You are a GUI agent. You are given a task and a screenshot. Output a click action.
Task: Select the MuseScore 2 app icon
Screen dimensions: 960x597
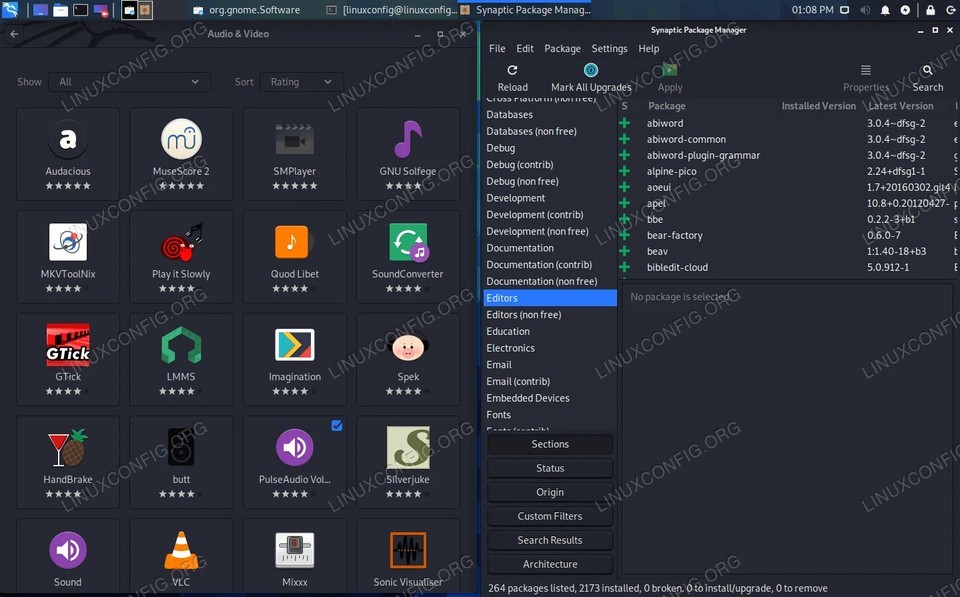coord(181,140)
